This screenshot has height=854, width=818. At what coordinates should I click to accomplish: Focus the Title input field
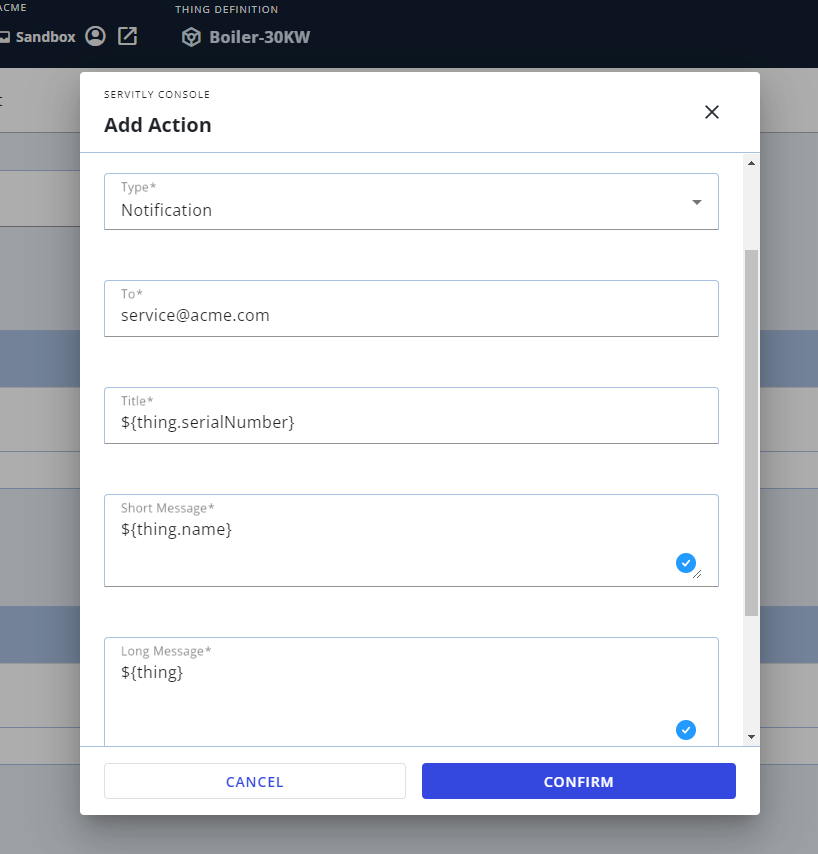(x=411, y=416)
